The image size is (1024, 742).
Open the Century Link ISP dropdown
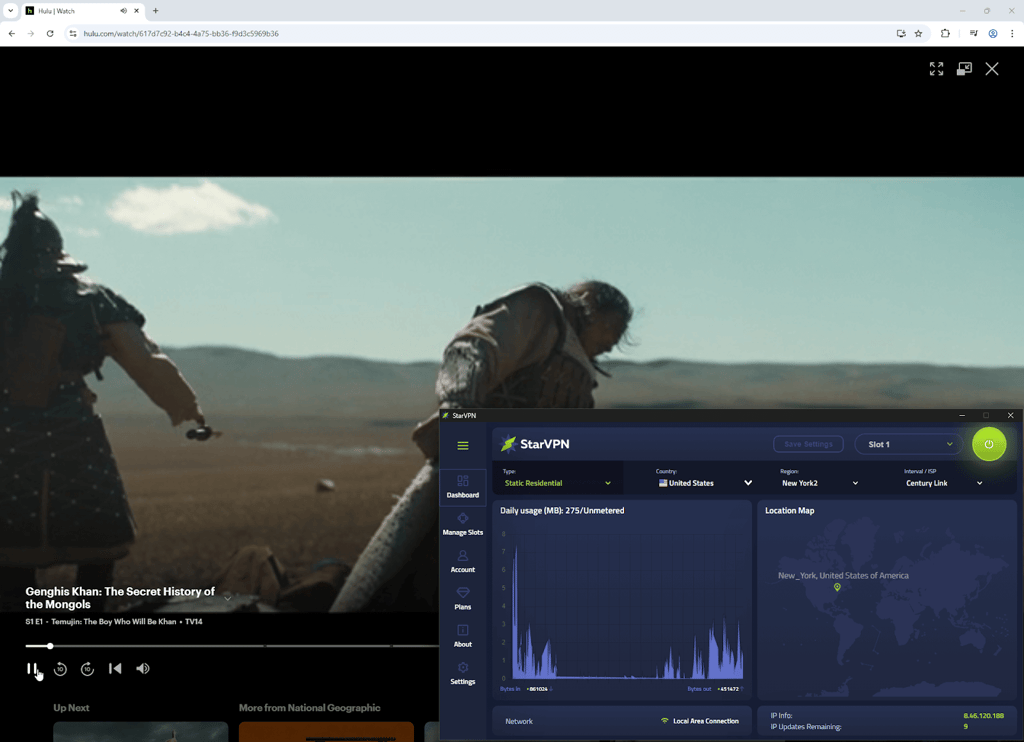coord(944,483)
